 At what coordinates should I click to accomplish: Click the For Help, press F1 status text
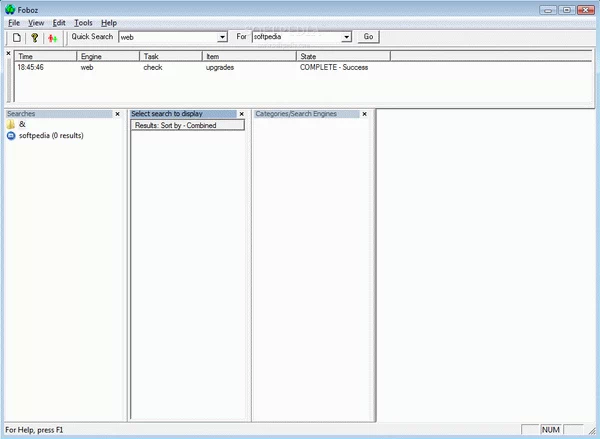[x=34, y=430]
